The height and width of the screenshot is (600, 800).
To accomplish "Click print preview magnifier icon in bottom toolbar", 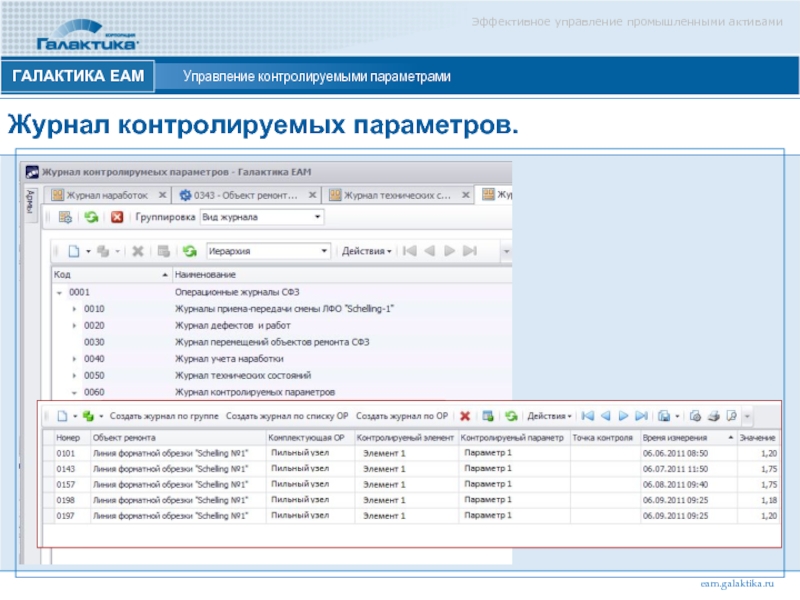I will point(731,415).
